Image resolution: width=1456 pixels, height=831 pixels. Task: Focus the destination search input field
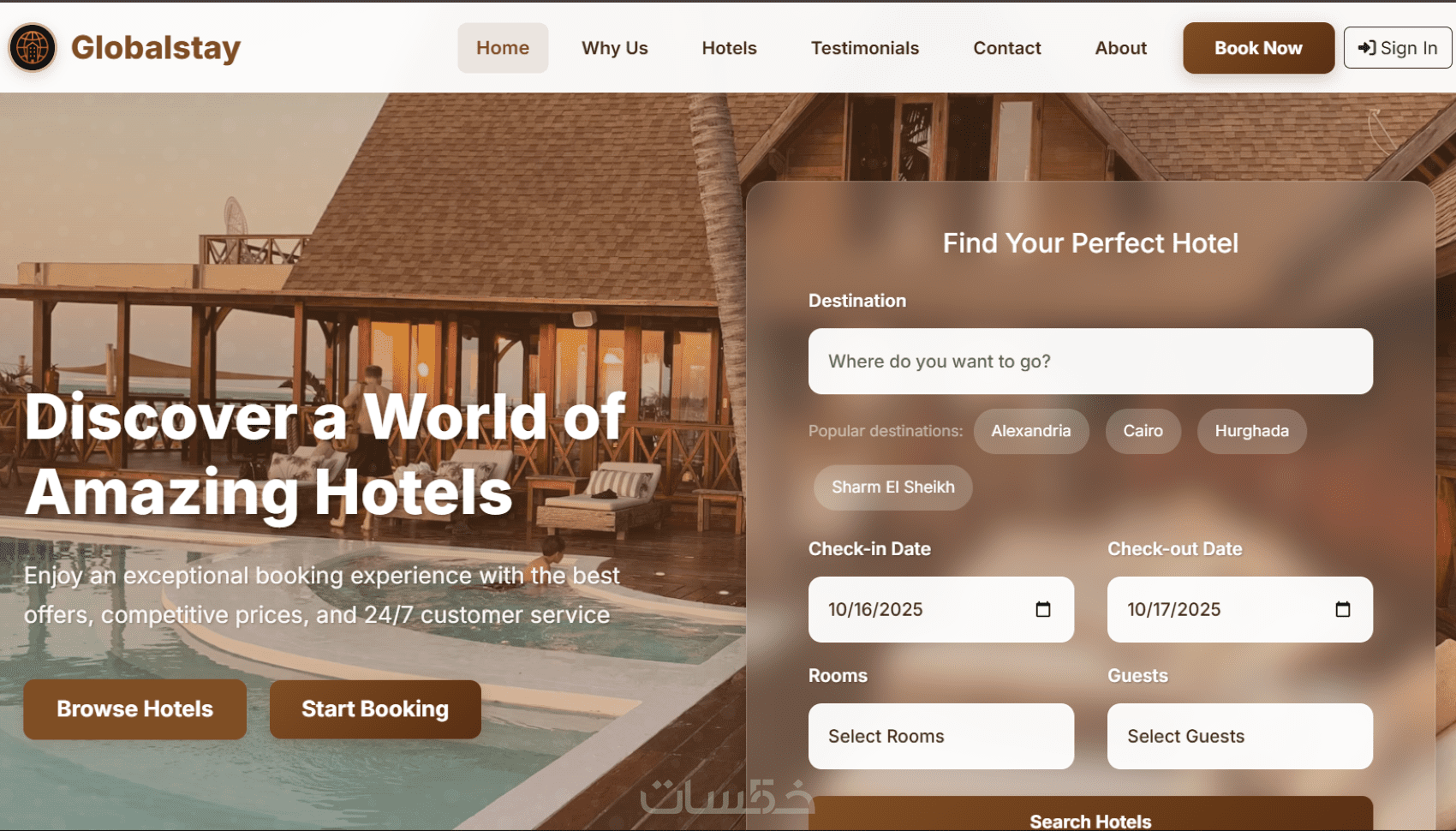pos(1090,362)
